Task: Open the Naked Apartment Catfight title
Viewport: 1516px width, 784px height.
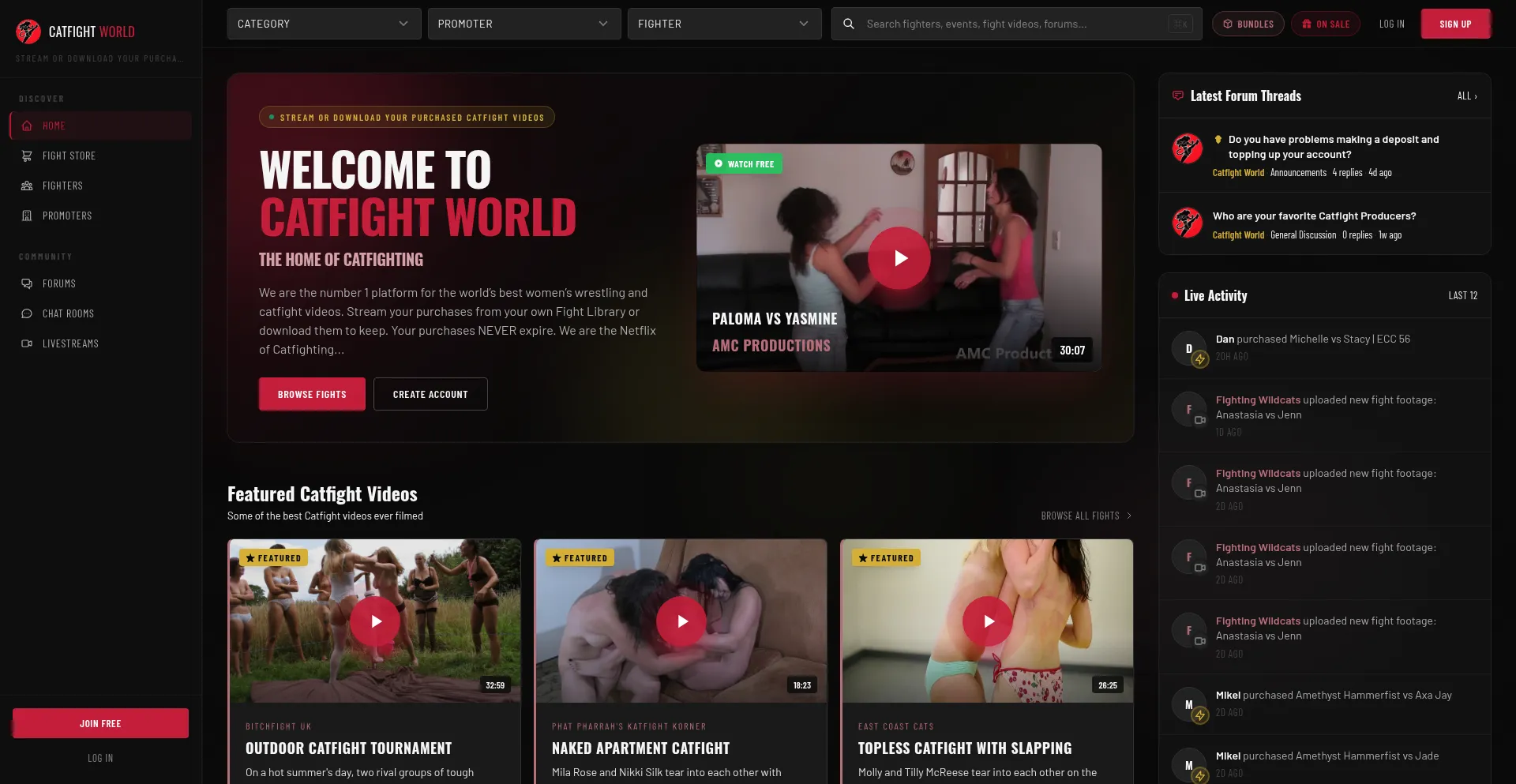Action: point(641,748)
